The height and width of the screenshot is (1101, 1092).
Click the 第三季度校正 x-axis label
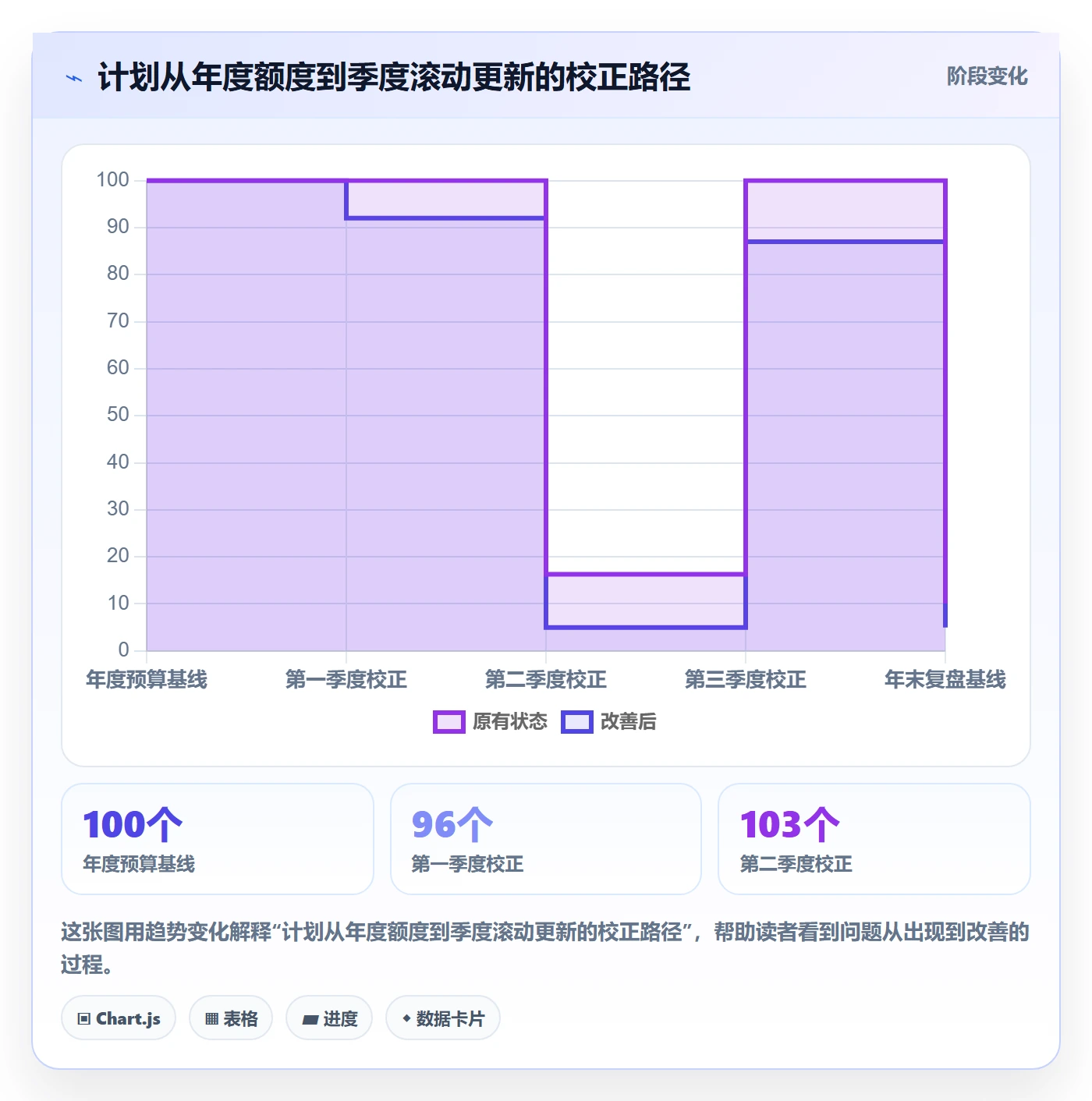(x=746, y=680)
